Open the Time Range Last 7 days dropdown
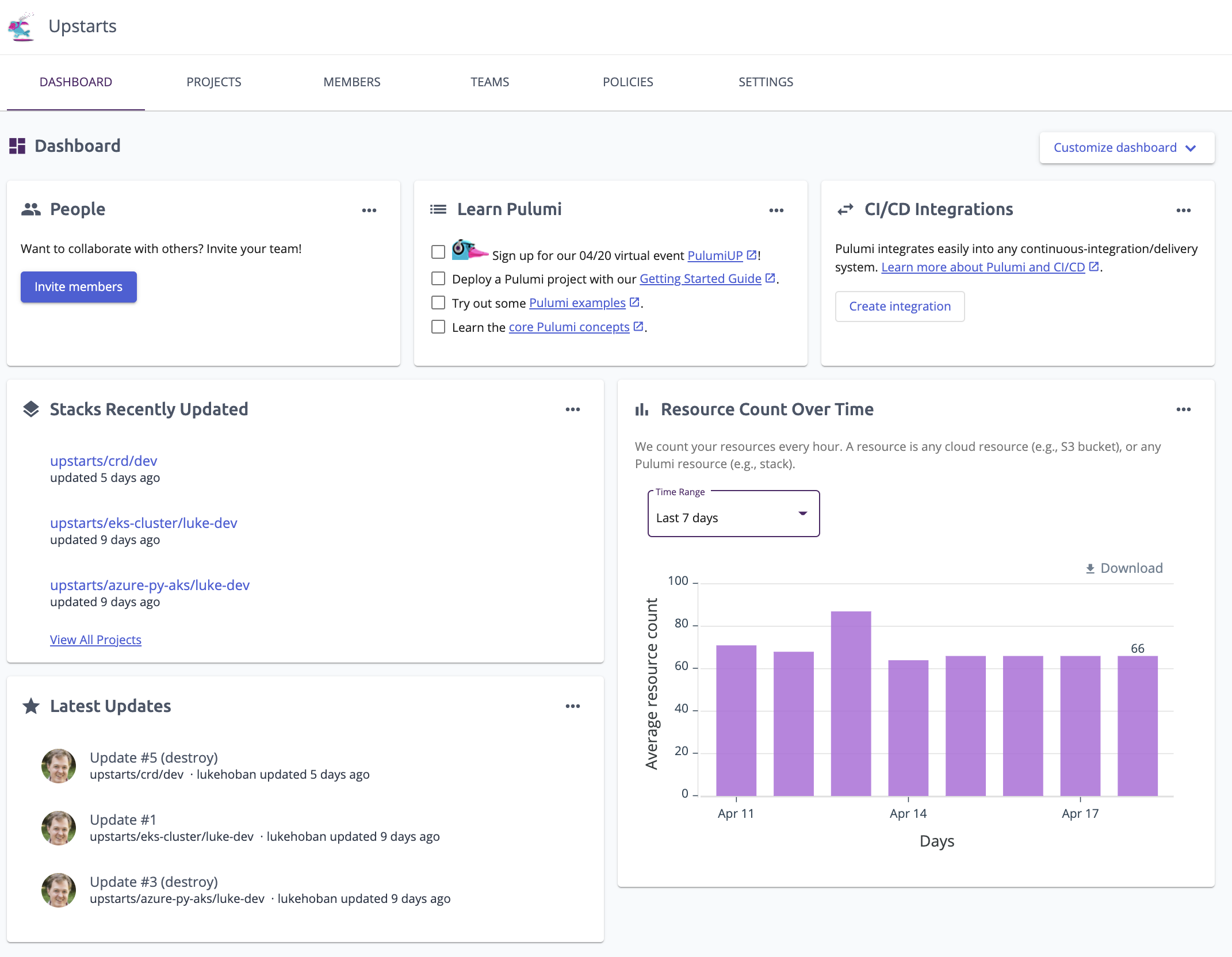The width and height of the screenshot is (1232, 957). [733, 514]
